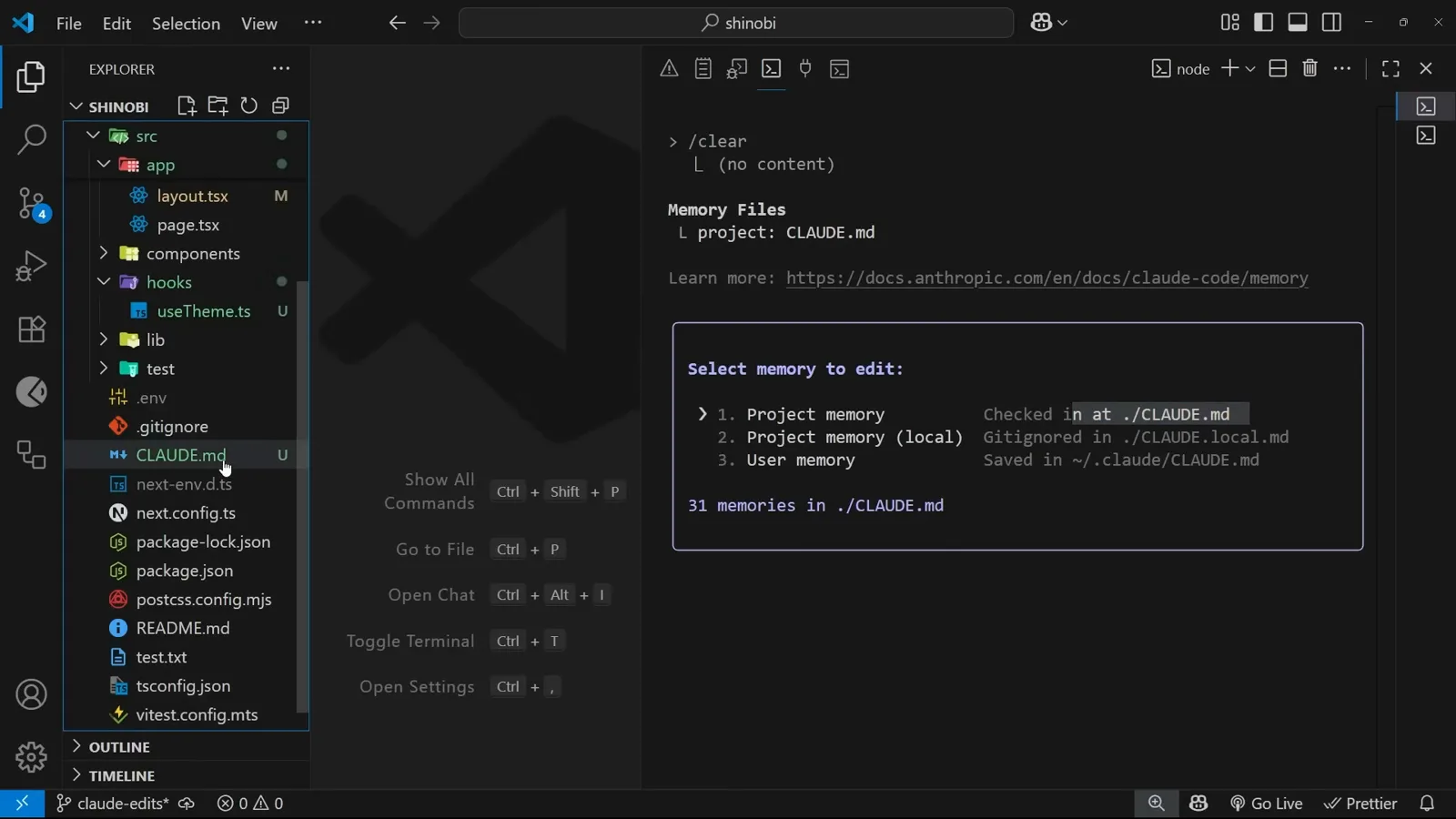
Task: Collapse the hooks folder
Action: click(x=104, y=282)
